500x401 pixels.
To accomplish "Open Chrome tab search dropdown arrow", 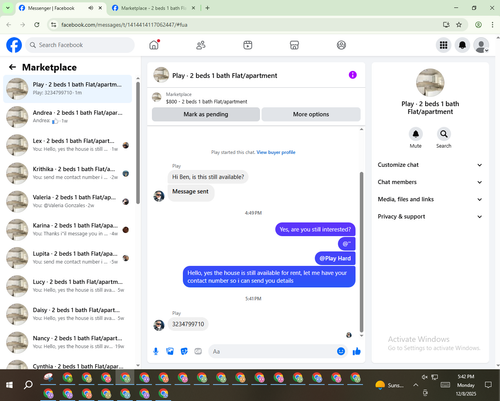I will (8, 8).
